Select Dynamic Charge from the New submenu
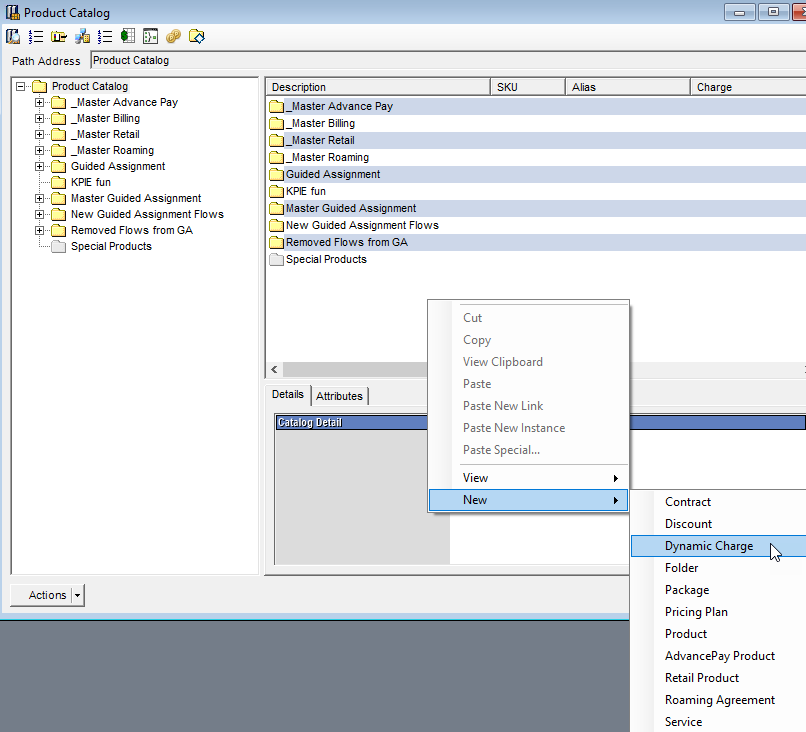 (712, 546)
